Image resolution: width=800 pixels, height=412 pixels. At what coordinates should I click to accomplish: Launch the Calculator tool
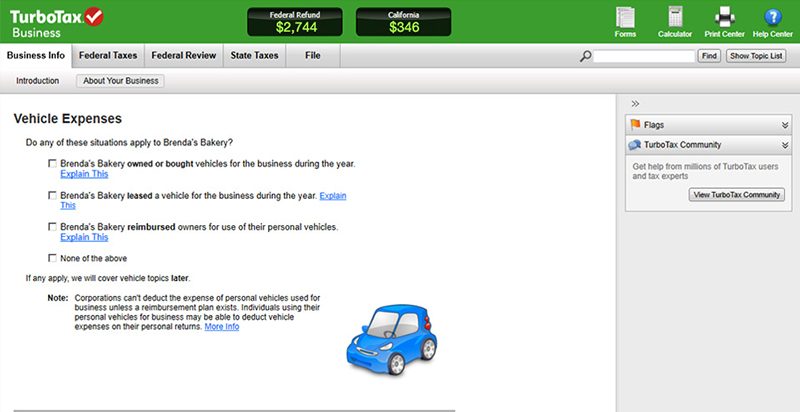(675, 18)
